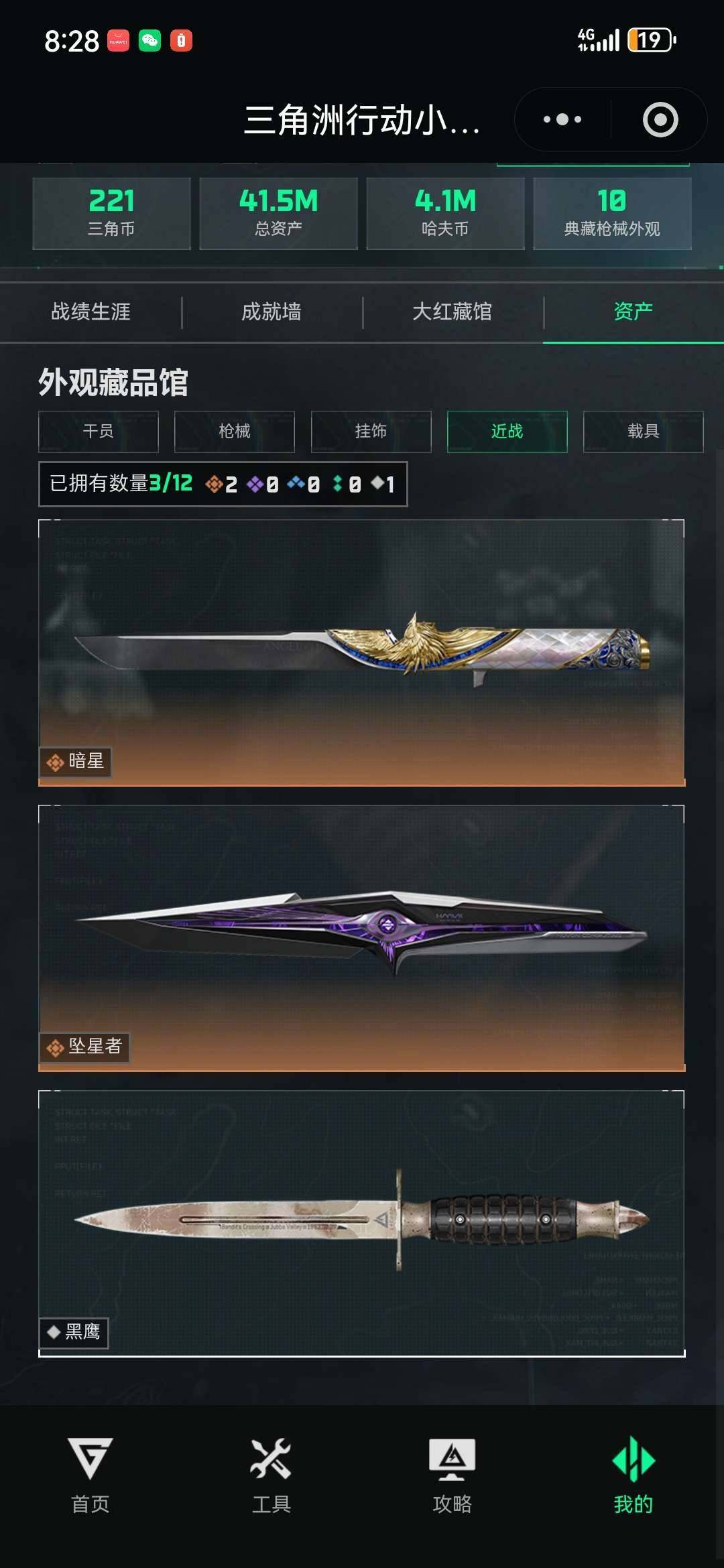Select the 载具 category filter
The height and width of the screenshot is (1568, 724).
[644, 432]
